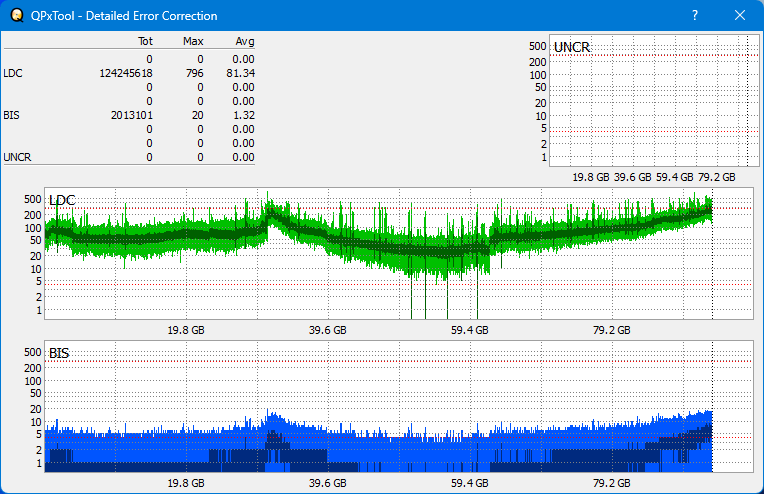Click the Tot column header
This screenshot has height=494, width=764.
(x=145, y=41)
